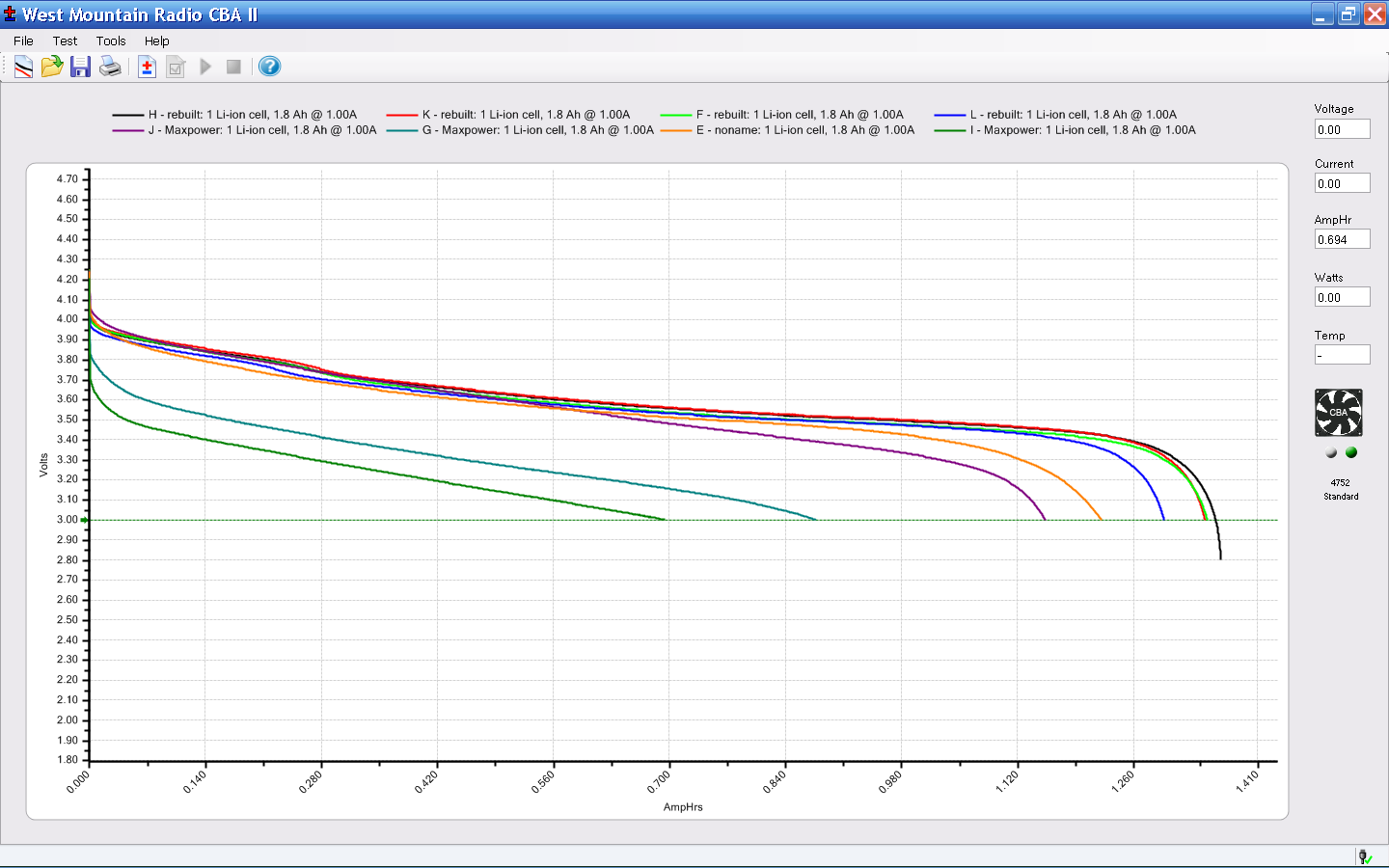Click the grayed-out checkmark document icon
Image resolution: width=1389 pixels, height=868 pixels.
(176, 67)
